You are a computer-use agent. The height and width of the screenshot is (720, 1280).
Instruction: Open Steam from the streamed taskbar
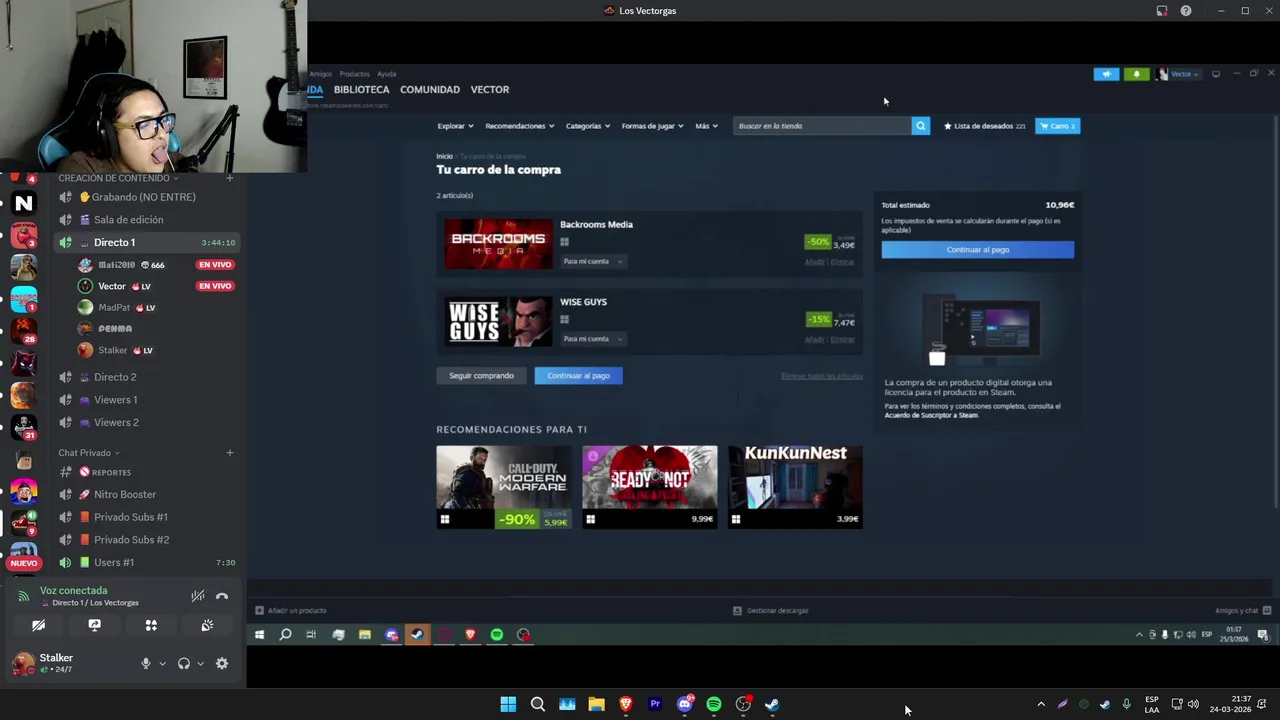coord(417,634)
